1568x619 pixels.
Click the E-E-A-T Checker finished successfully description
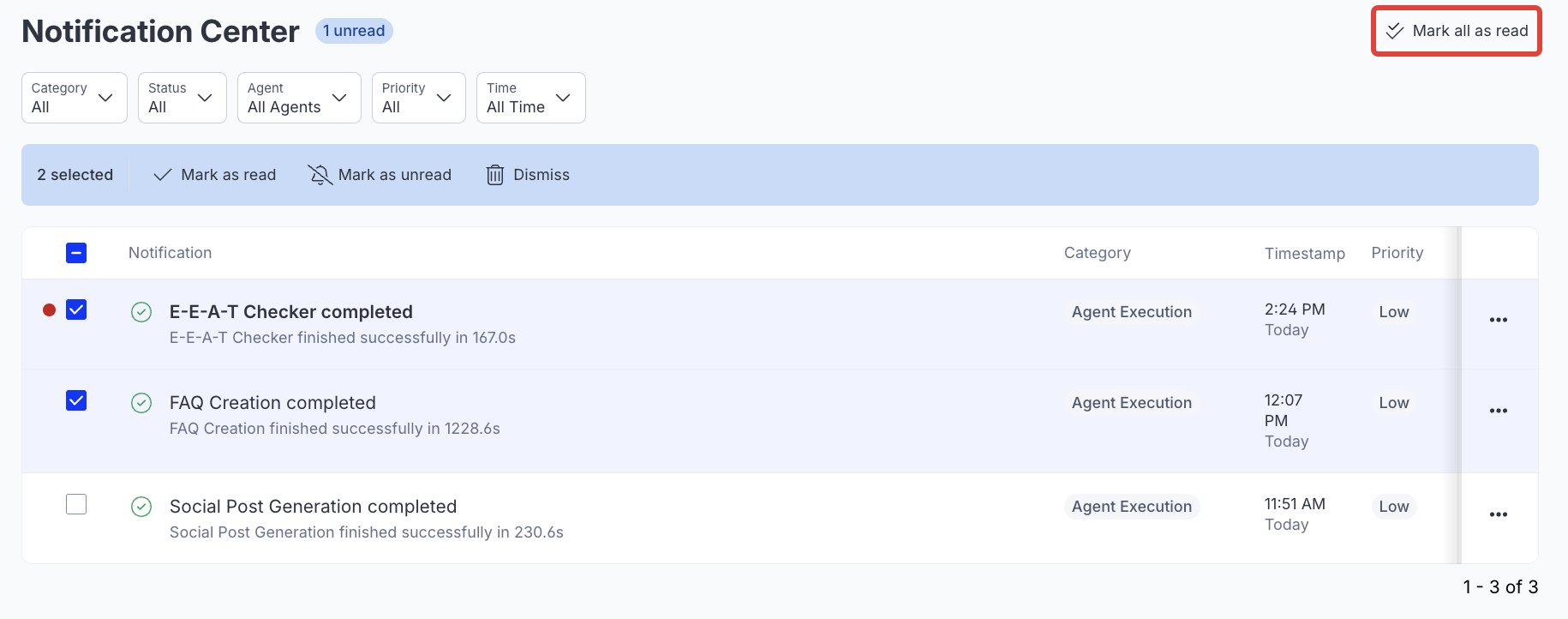343,338
